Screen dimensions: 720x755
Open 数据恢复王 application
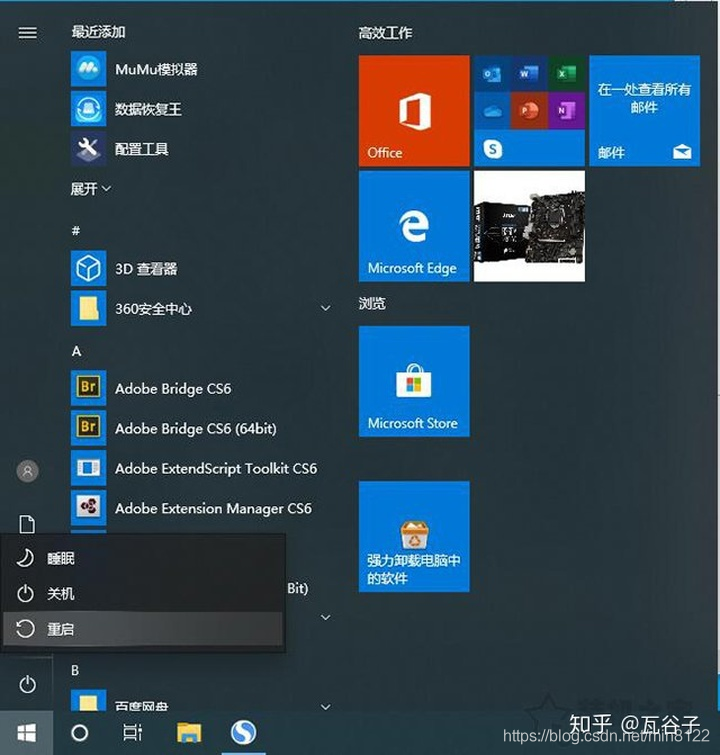click(x=202, y=109)
